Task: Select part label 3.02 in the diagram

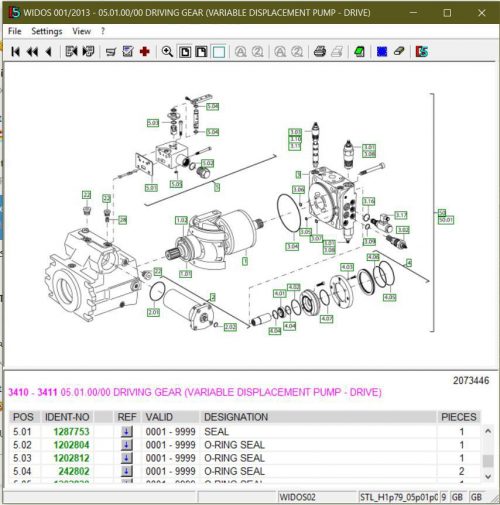Action: click(x=403, y=230)
